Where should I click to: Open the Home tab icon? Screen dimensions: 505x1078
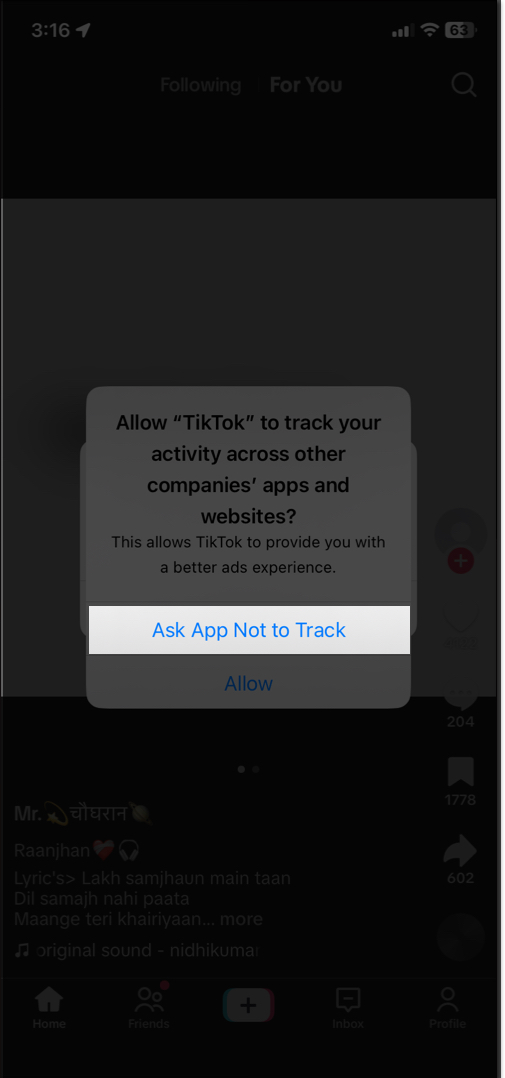tap(49, 1000)
